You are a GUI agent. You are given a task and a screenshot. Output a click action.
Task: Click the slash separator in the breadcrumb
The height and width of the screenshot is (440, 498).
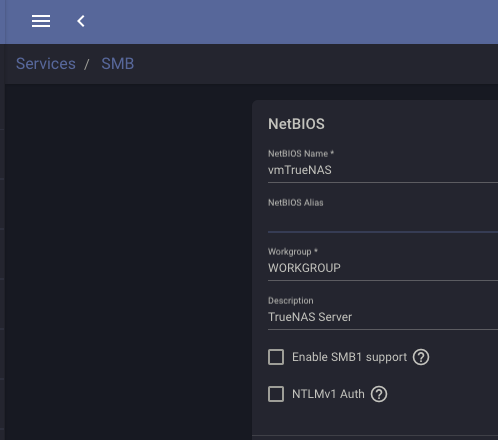click(87, 64)
